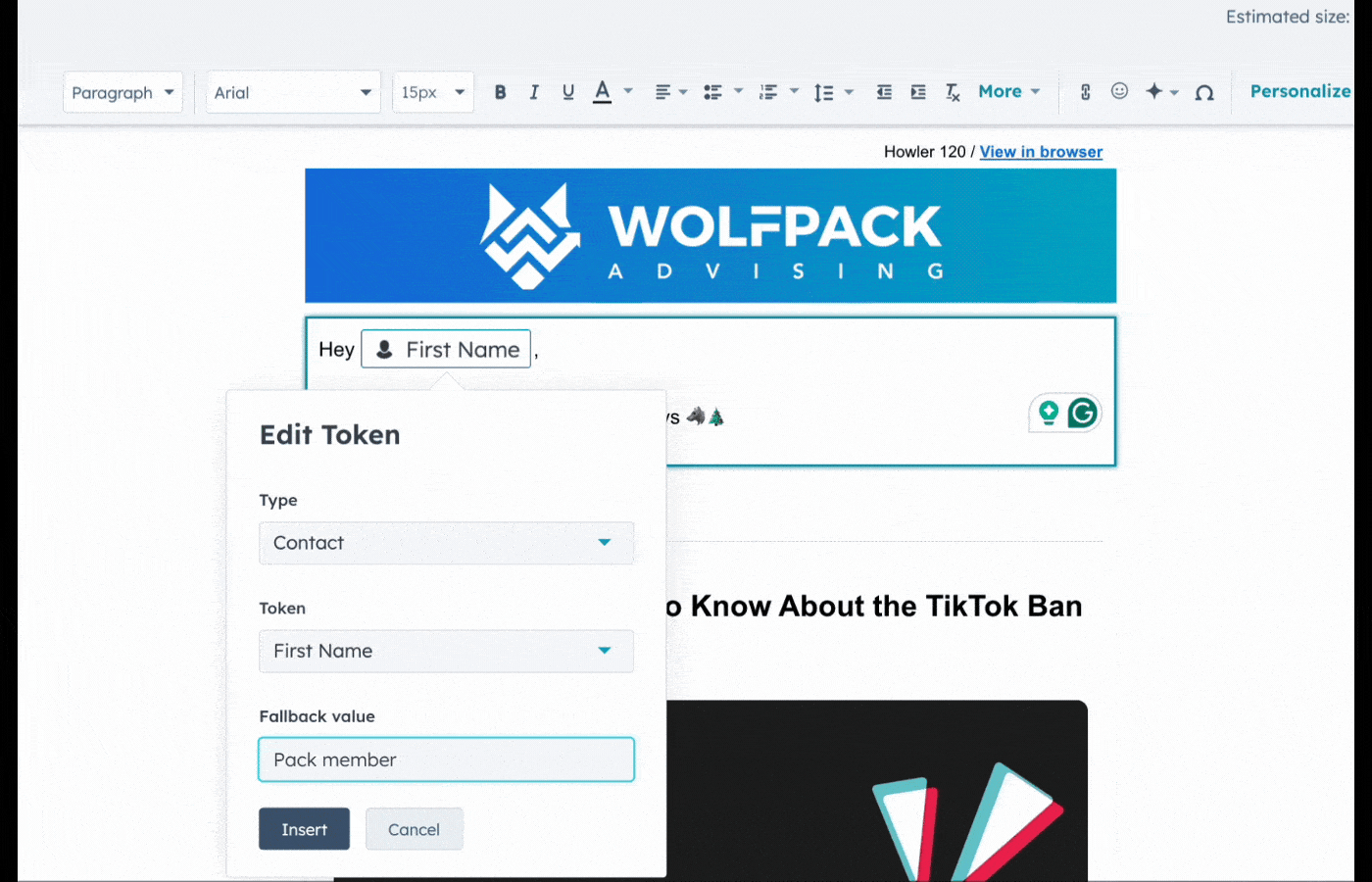Open the text alignment options
The image size is (1372, 882).
tap(670, 92)
